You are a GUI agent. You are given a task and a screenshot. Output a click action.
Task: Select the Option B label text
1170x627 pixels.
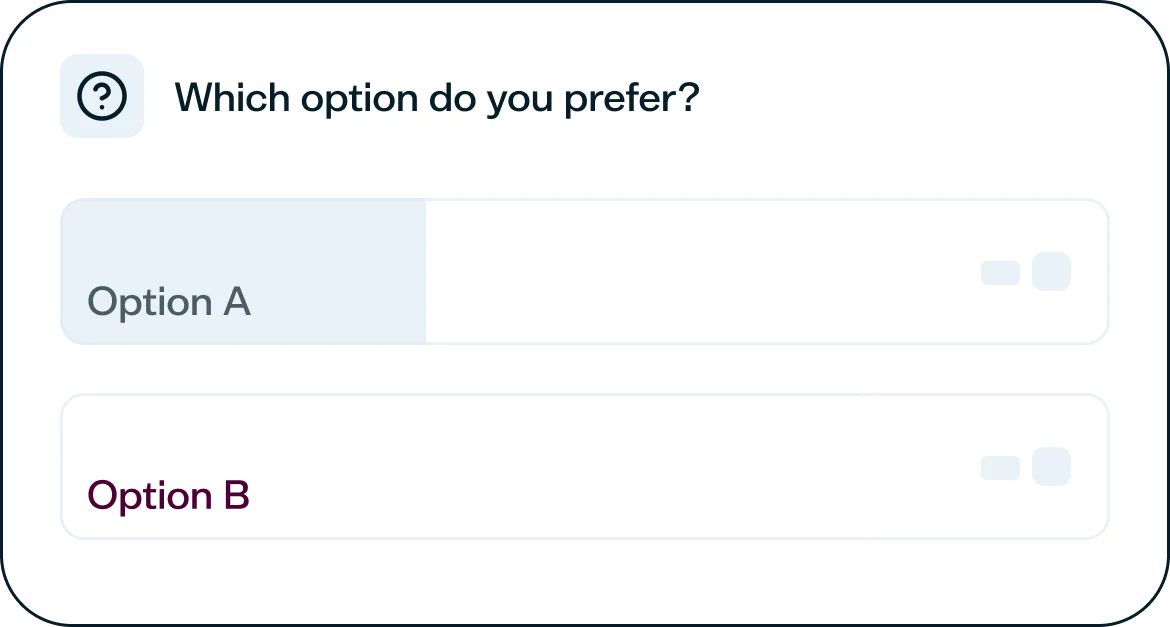click(x=168, y=496)
